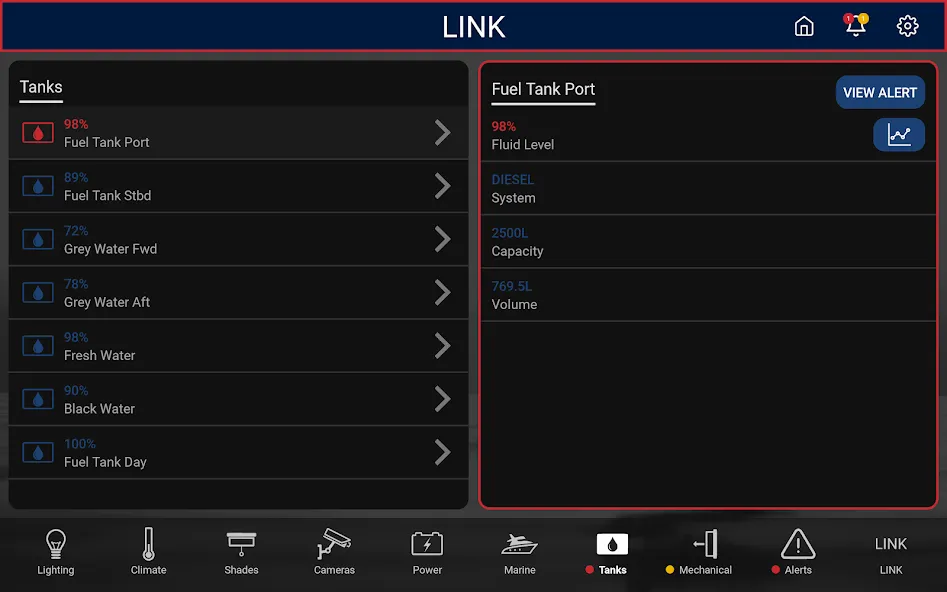Click the 769.5L Volume value

click(512, 286)
